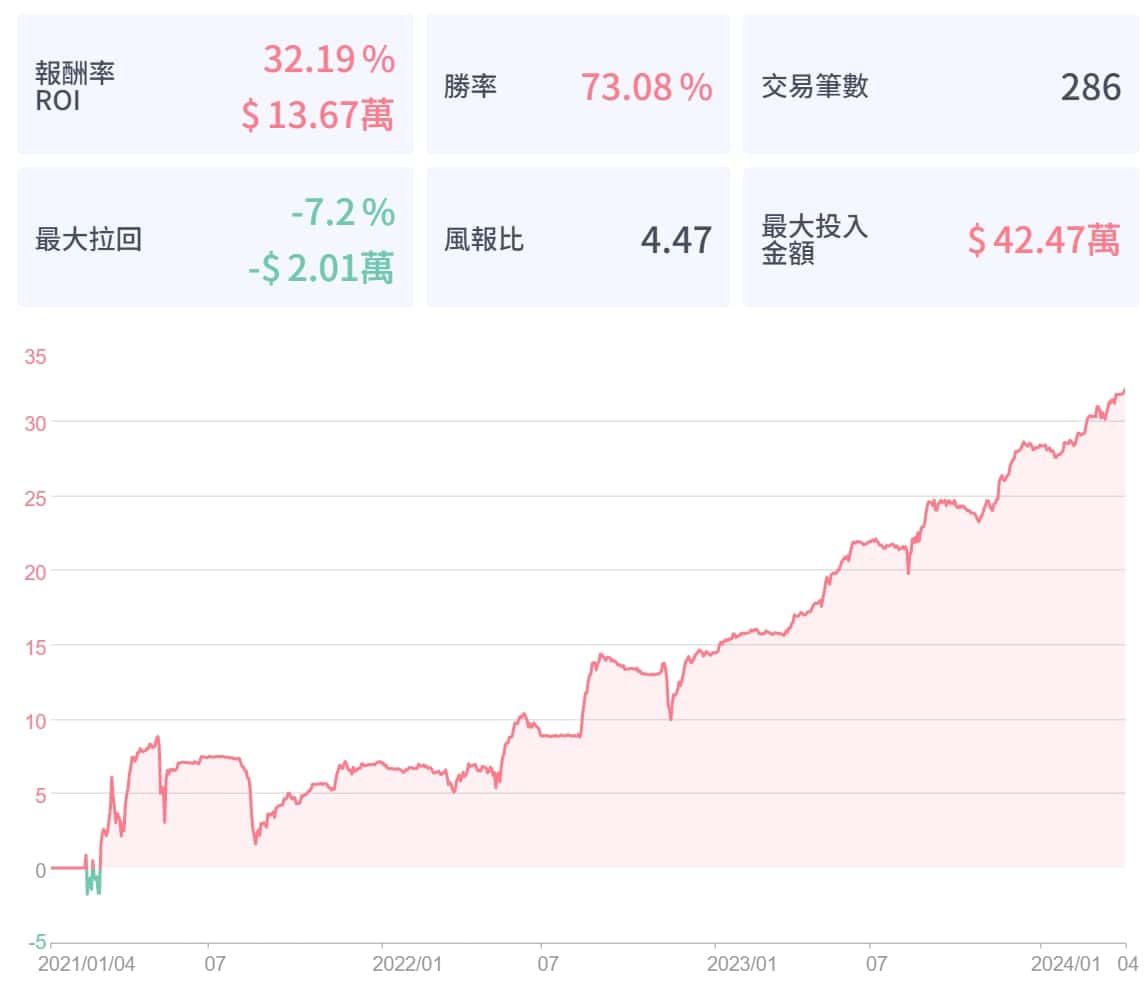Click the 風報比 label
Viewport: 1146px width, 984px height.
484,240
